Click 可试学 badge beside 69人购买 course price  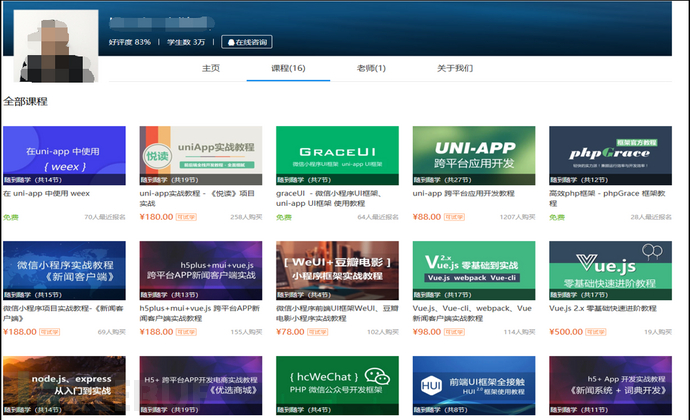click(x=49, y=332)
